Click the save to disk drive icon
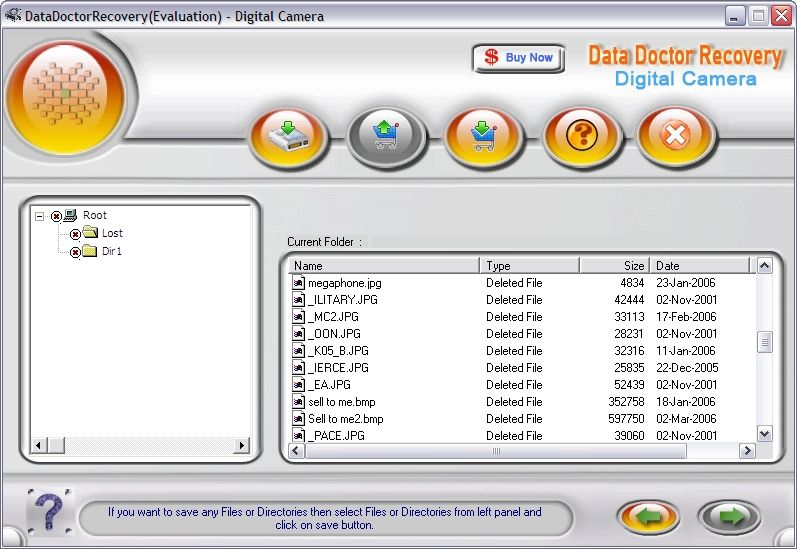797x549 pixels. pyautogui.click(x=289, y=136)
